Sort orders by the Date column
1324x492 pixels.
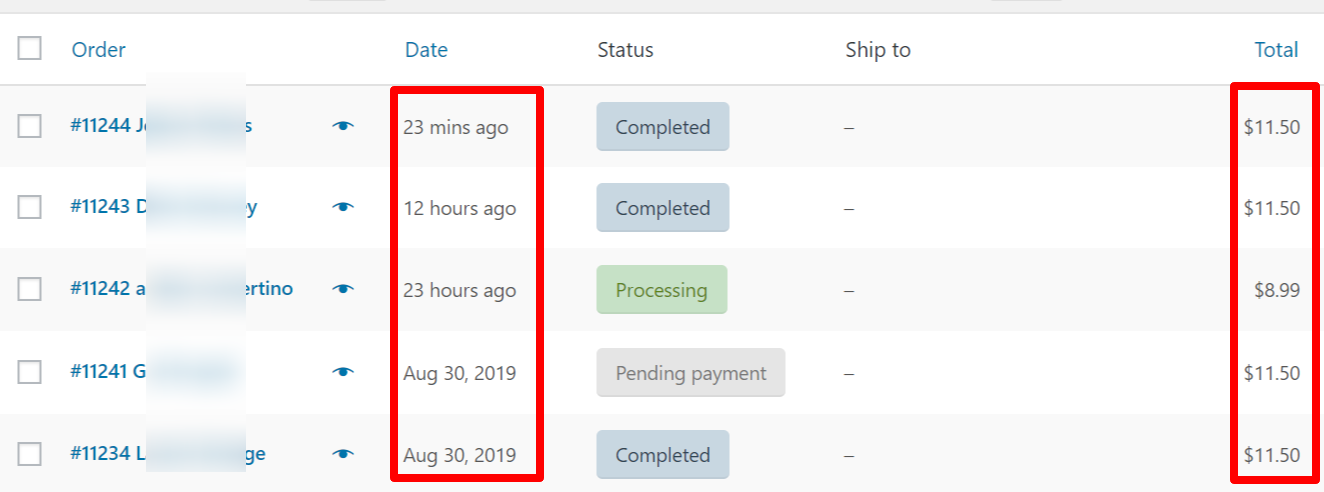pyautogui.click(x=426, y=50)
